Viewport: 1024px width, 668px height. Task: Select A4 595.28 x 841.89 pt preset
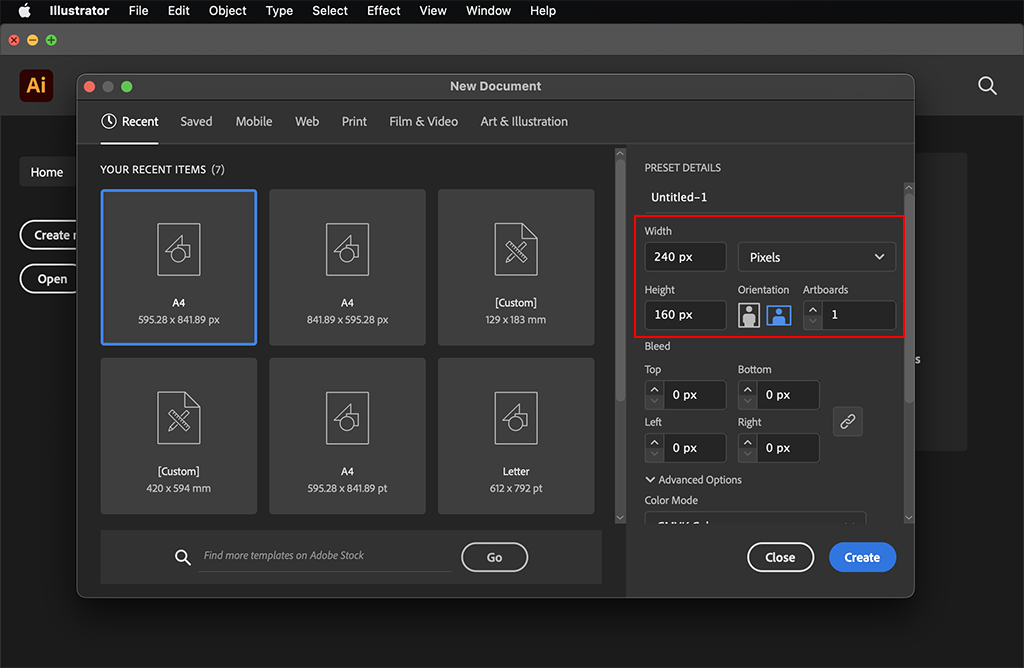[347, 436]
